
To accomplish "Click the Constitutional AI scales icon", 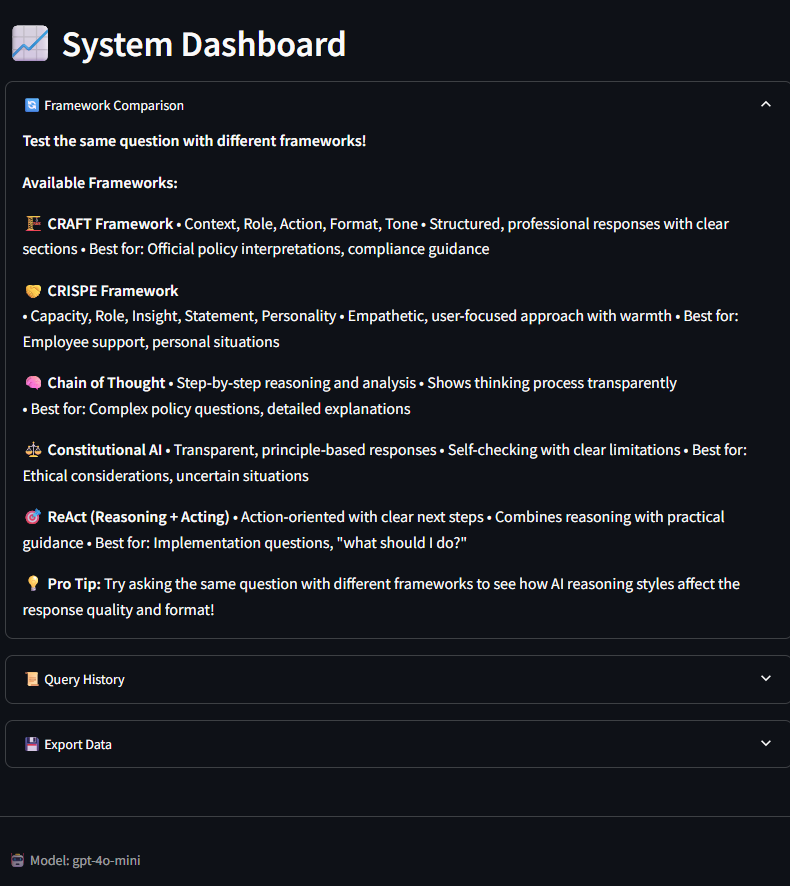I will (33, 450).
